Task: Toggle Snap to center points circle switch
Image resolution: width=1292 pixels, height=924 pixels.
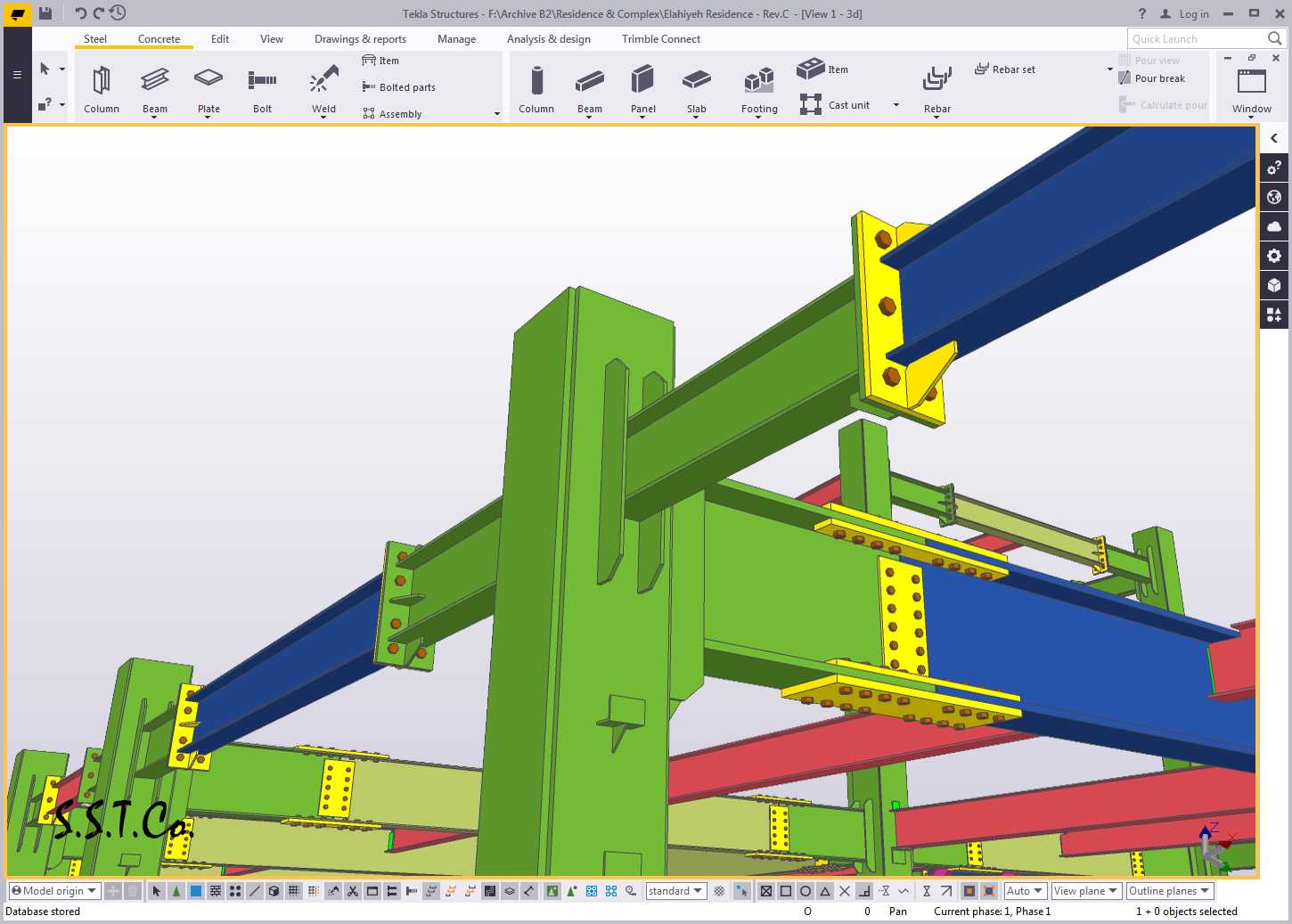Action: pyautogui.click(x=805, y=891)
